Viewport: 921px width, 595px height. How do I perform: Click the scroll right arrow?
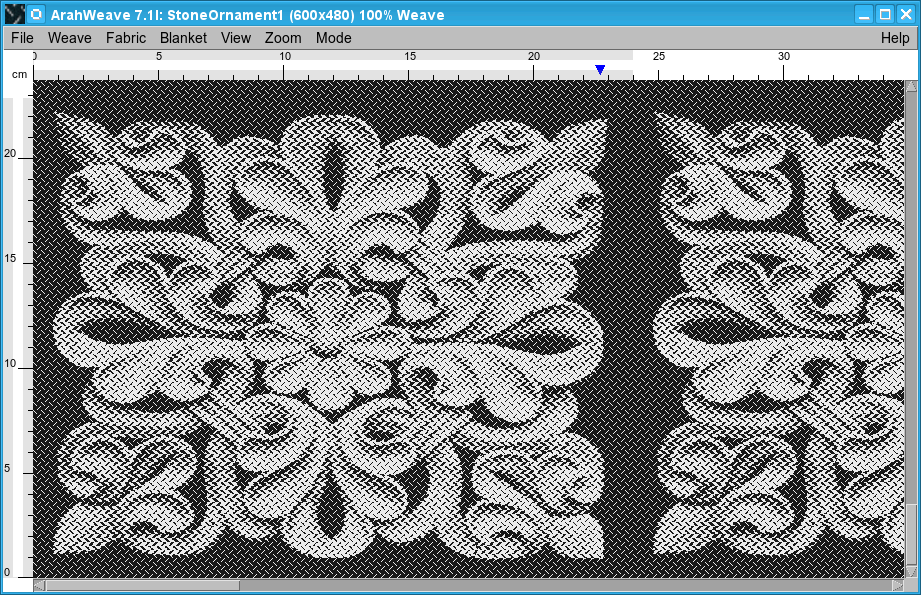pos(898,586)
